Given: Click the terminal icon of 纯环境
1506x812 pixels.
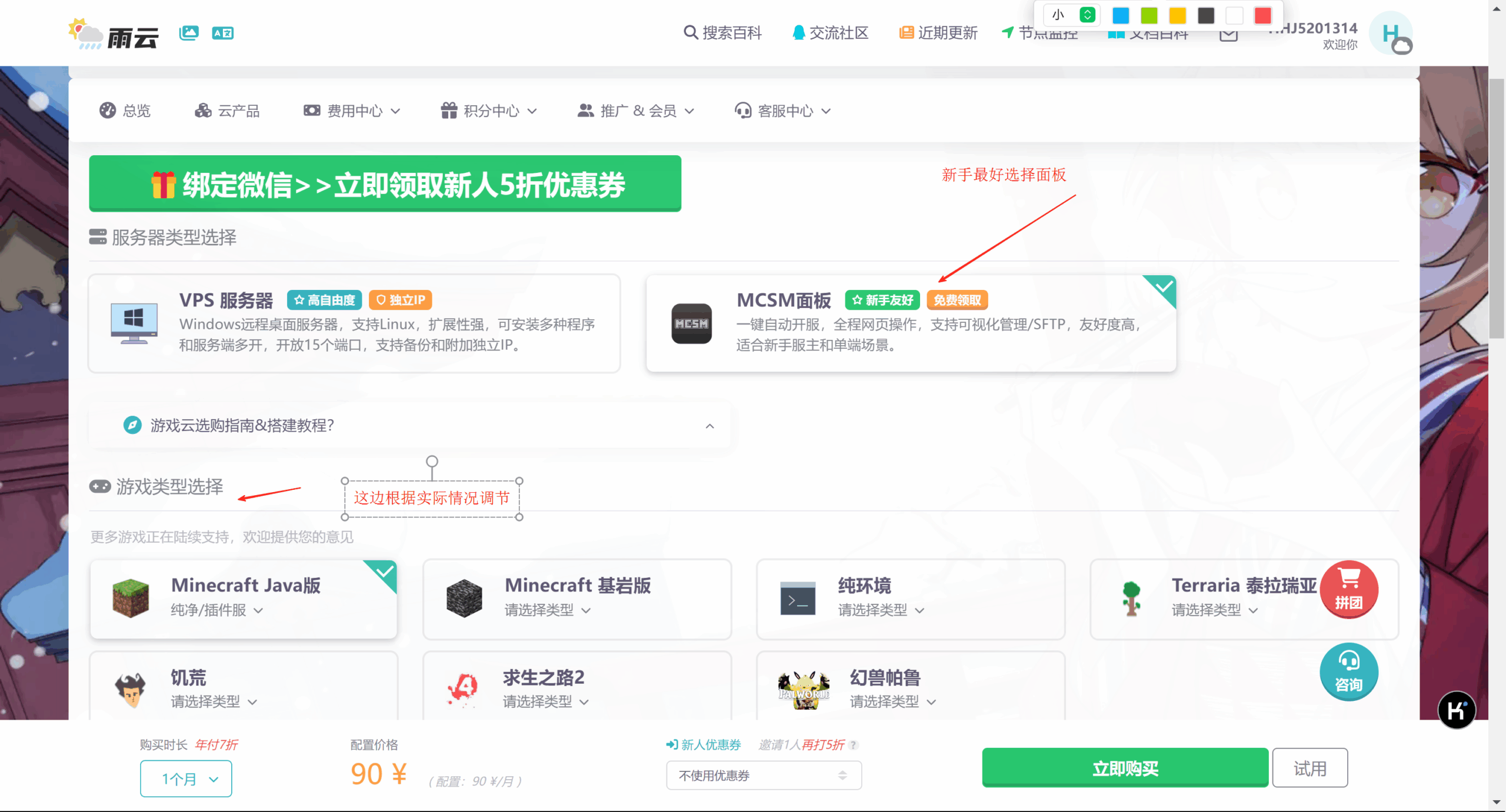Looking at the screenshot, I should tap(798, 599).
